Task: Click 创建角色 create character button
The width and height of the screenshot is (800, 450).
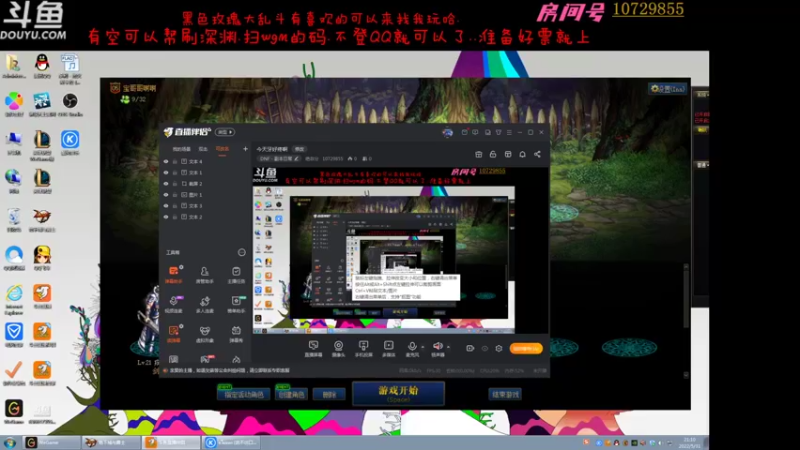Action: [x=291, y=394]
